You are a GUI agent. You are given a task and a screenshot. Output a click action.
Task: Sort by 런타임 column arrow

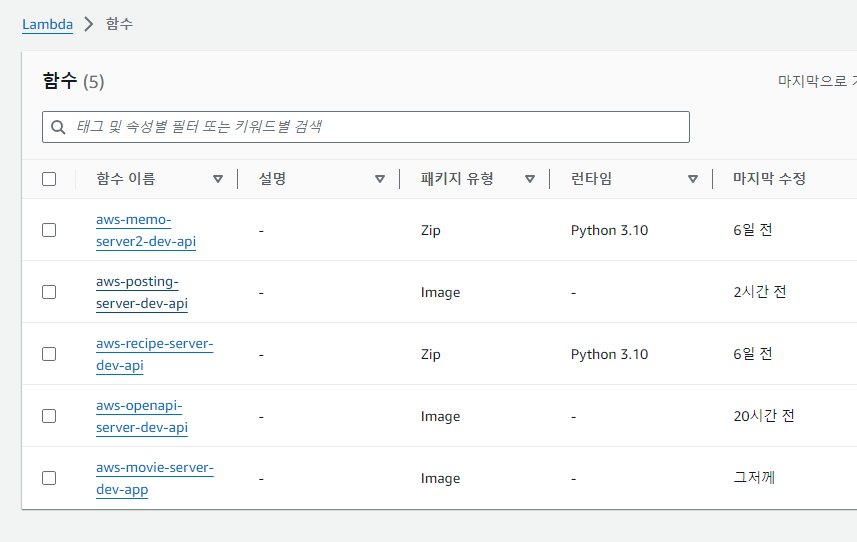(693, 179)
